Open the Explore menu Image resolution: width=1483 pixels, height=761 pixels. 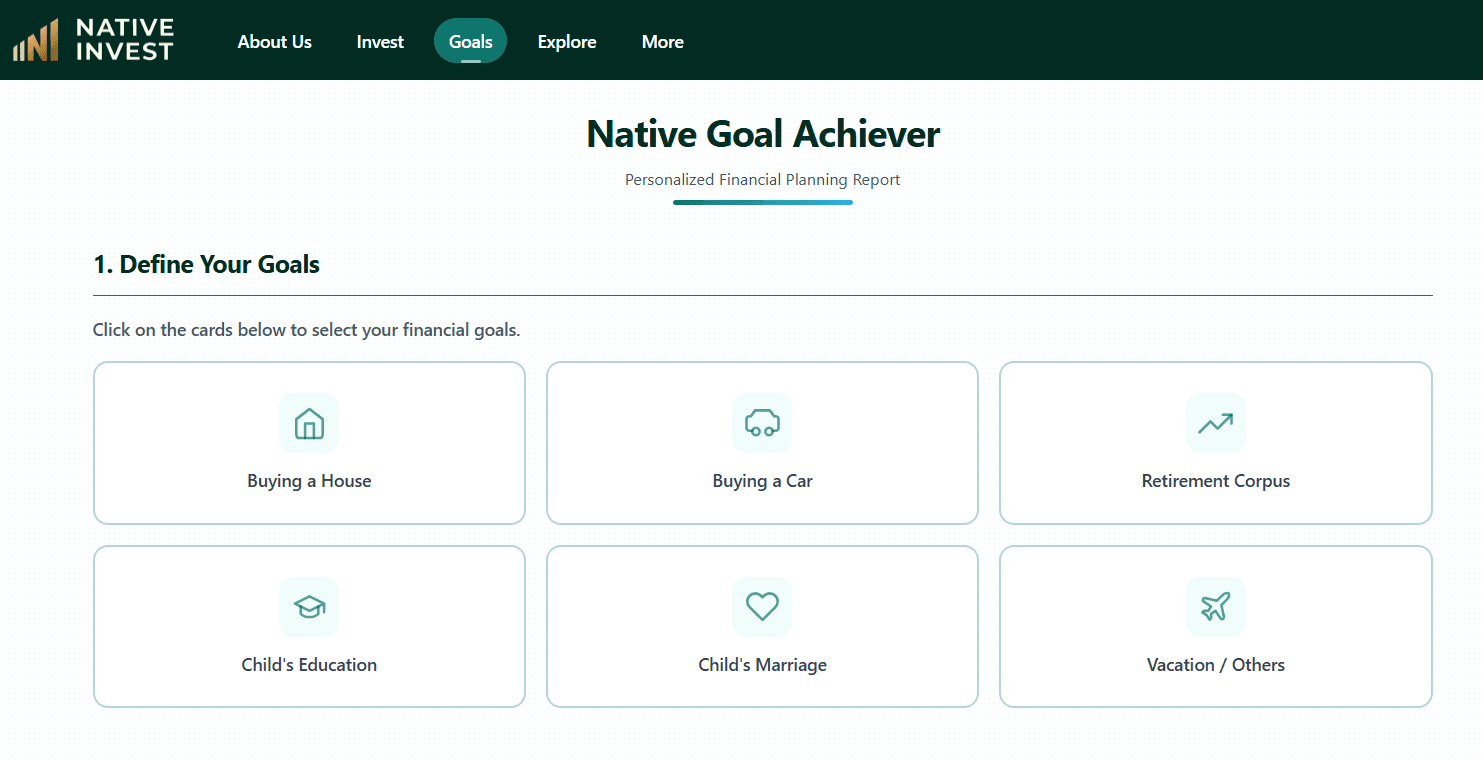pyautogui.click(x=567, y=42)
